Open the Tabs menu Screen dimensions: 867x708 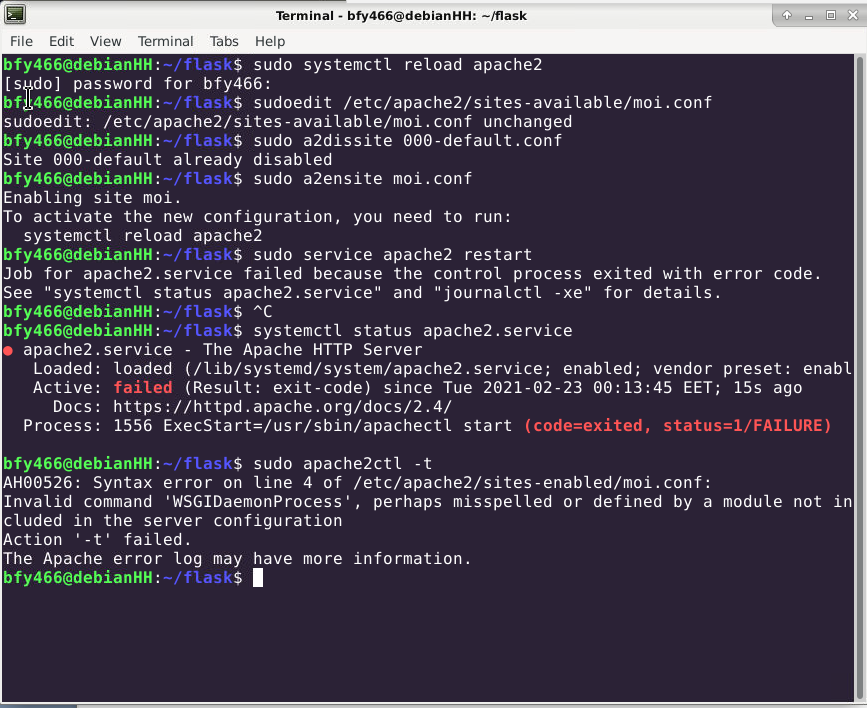[224, 41]
